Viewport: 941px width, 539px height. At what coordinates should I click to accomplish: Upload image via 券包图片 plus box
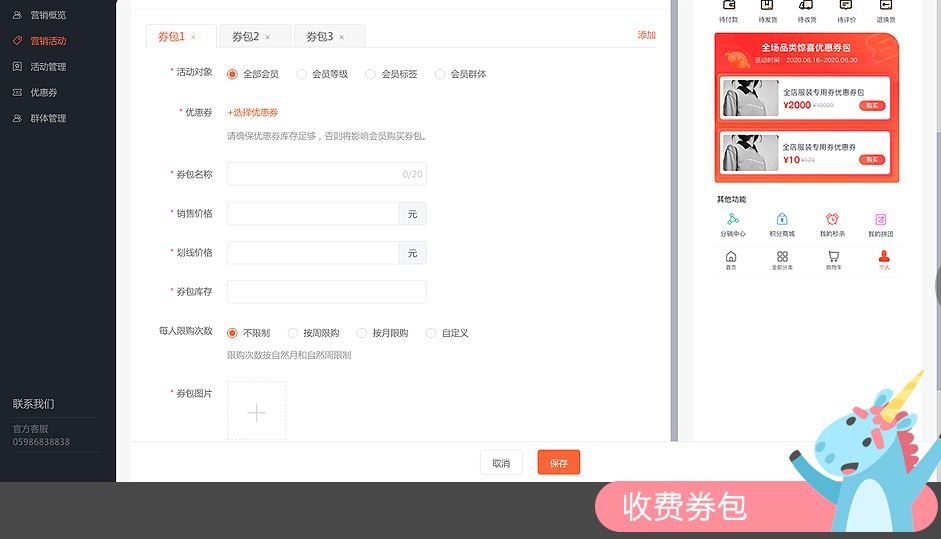pos(256,411)
